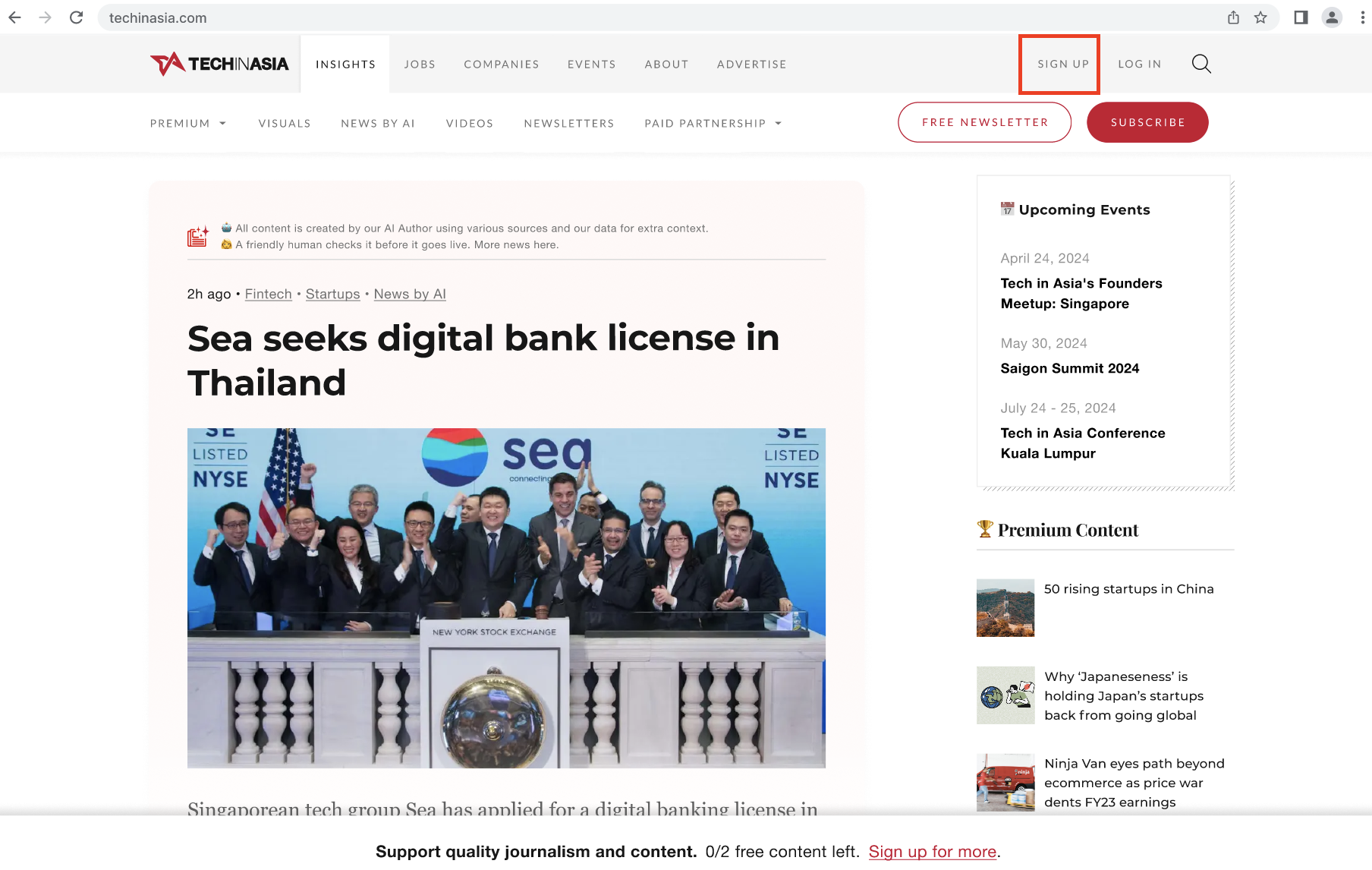
Task: Open the Startups category link
Action: [332, 294]
